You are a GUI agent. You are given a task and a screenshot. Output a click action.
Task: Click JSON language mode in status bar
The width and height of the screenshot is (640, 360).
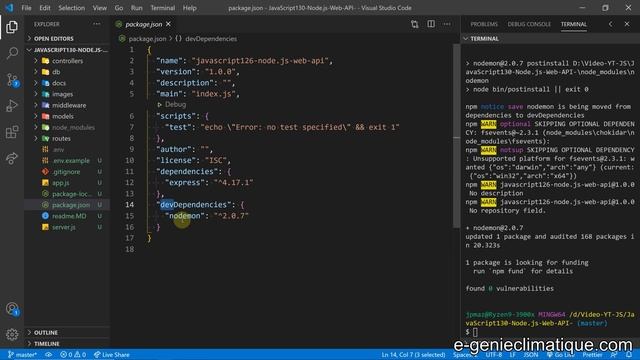(531, 355)
